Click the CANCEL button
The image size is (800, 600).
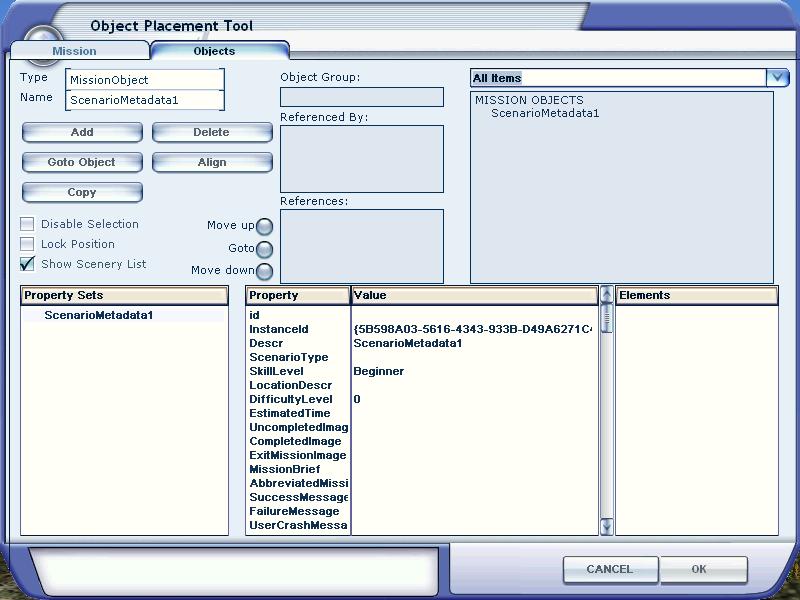click(x=610, y=569)
